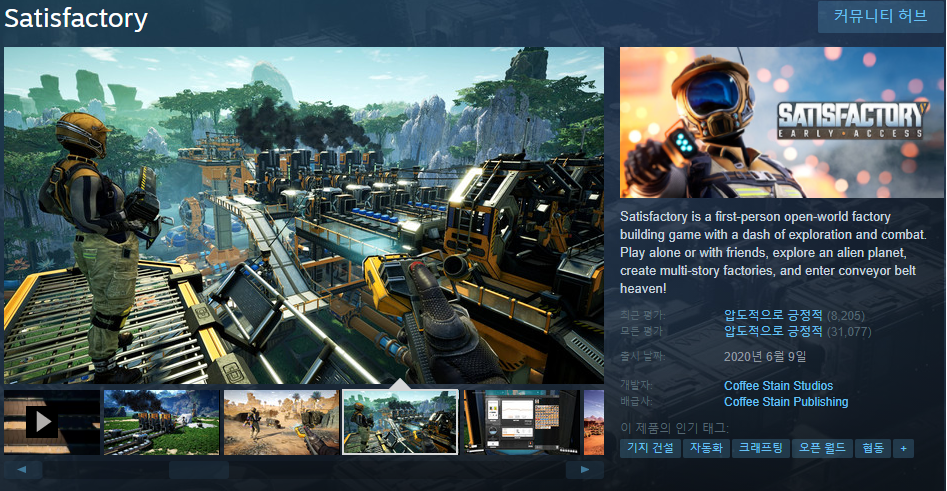Select the build menu interface screenshot thumbnail

point(522,422)
